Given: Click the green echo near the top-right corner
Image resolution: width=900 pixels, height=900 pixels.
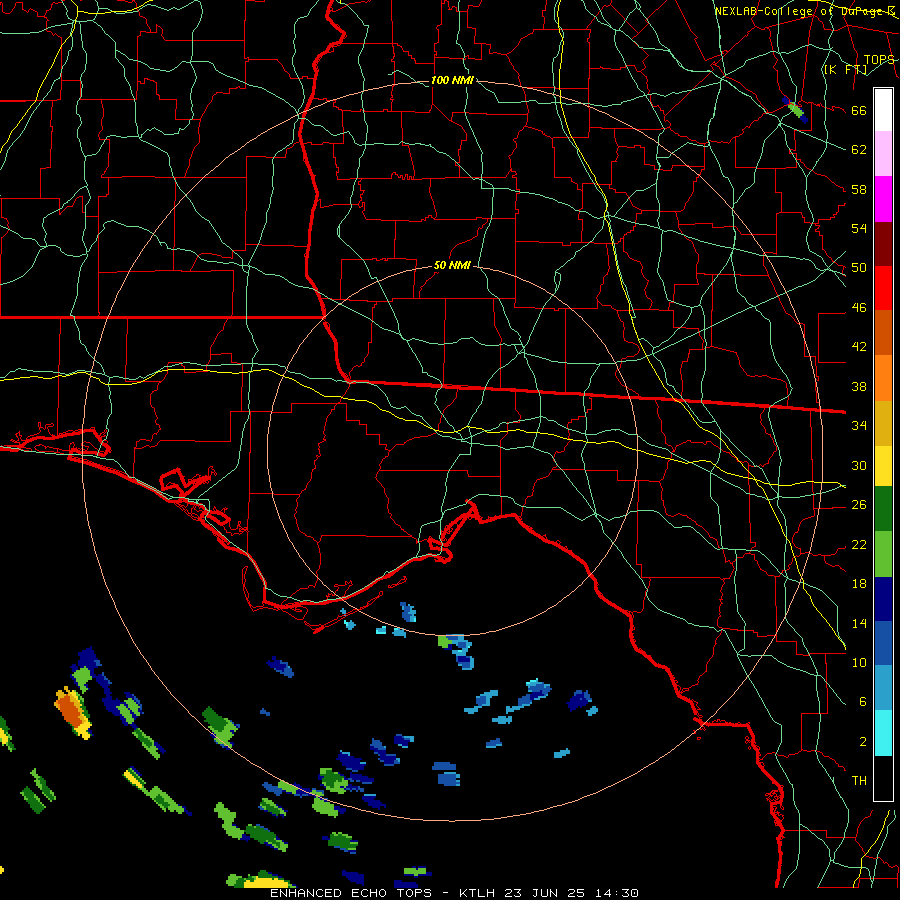Looking at the screenshot, I should point(796,108).
